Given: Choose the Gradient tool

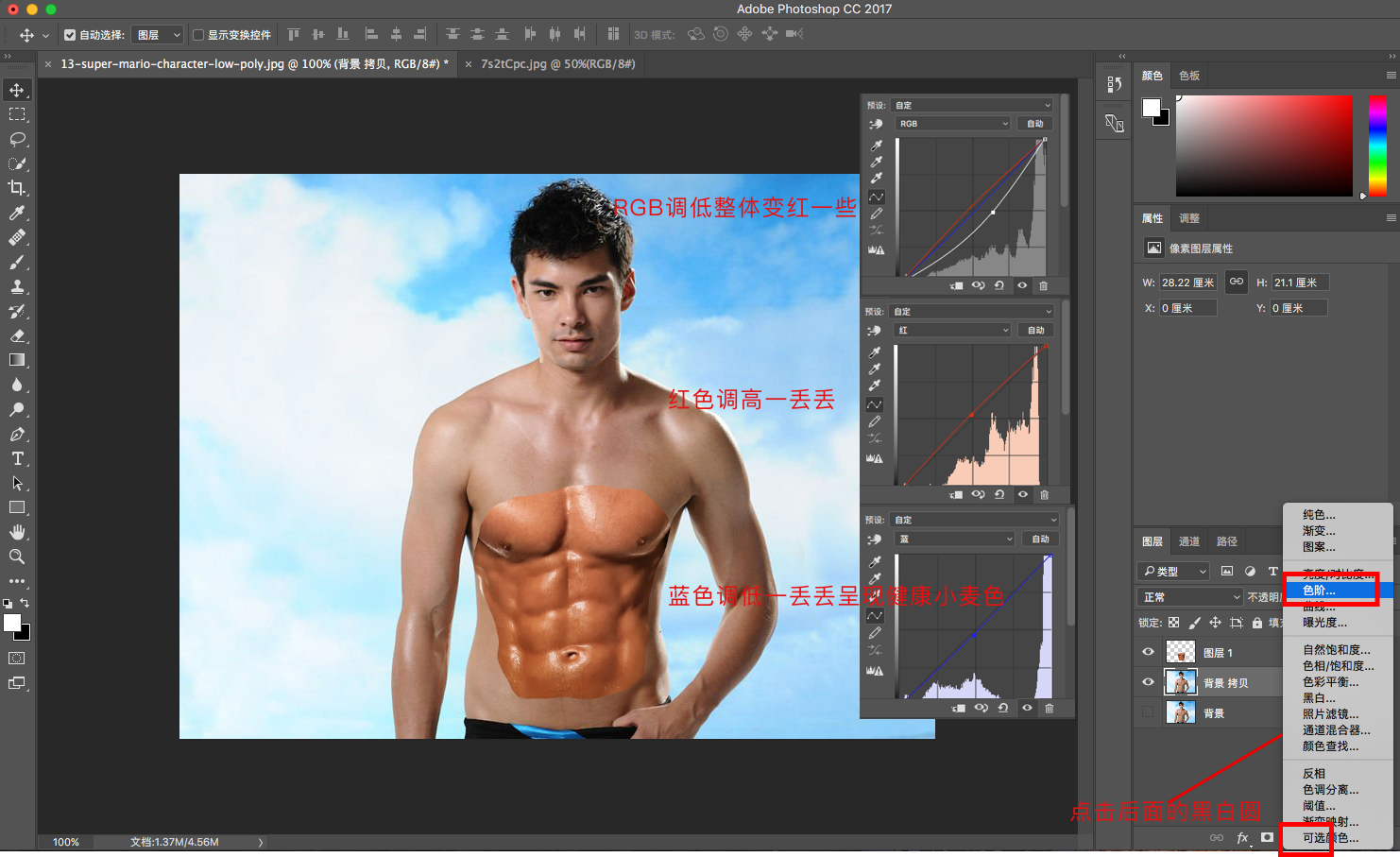Looking at the screenshot, I should coord(17,360).
